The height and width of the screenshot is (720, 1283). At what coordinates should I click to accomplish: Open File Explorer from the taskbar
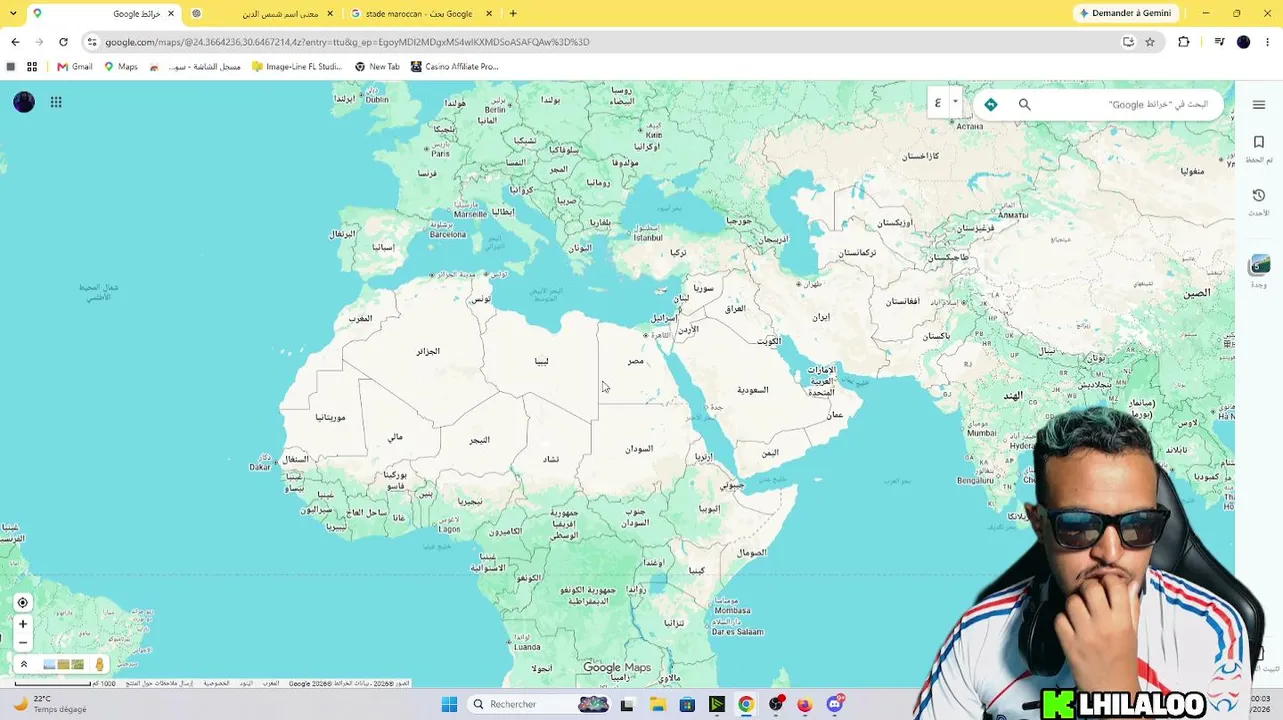[658, 704]
